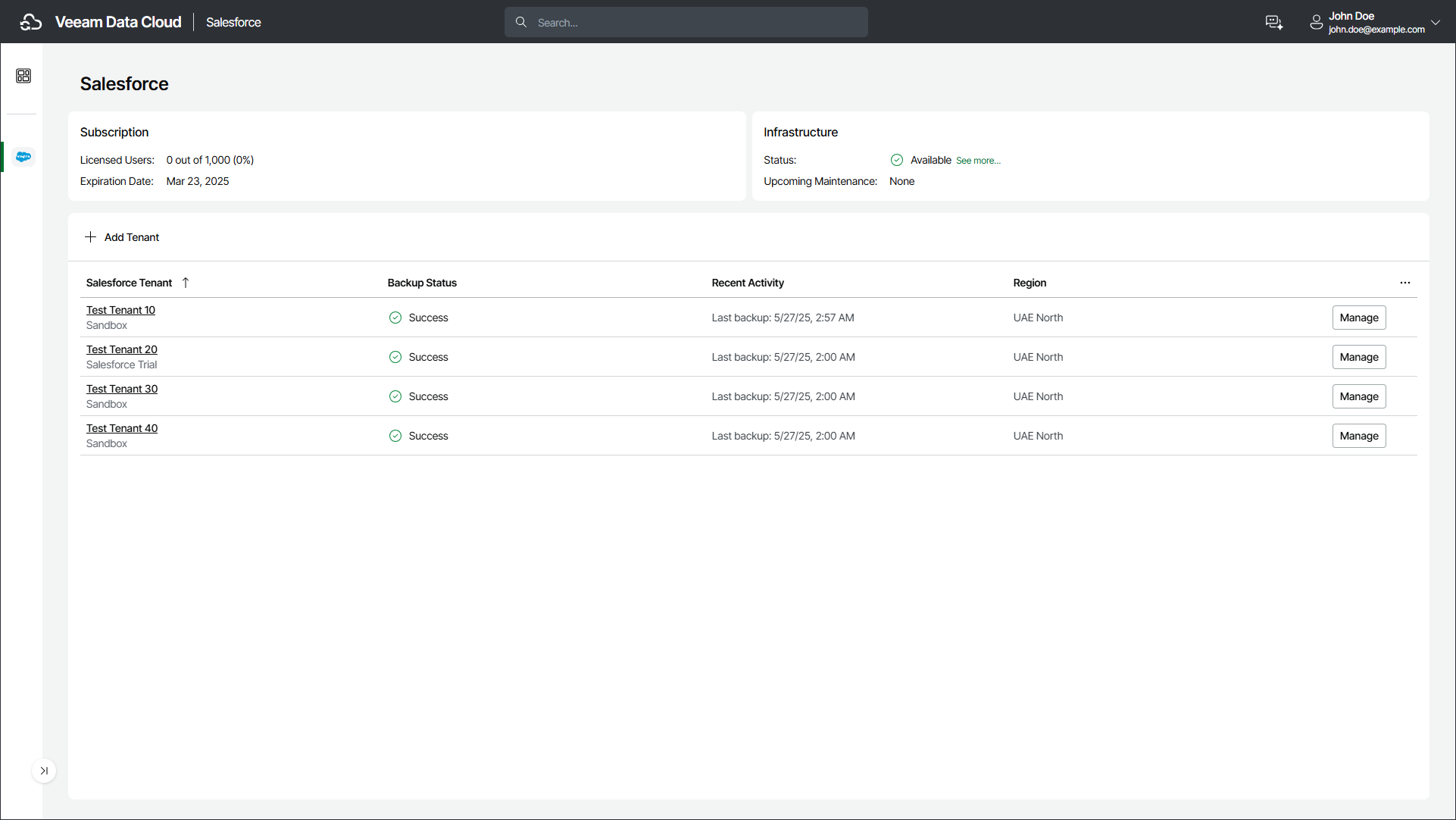Screen dimensions: 1456x820
Task: Click the Add Tenant plus icon
Action: pos(90,237)
